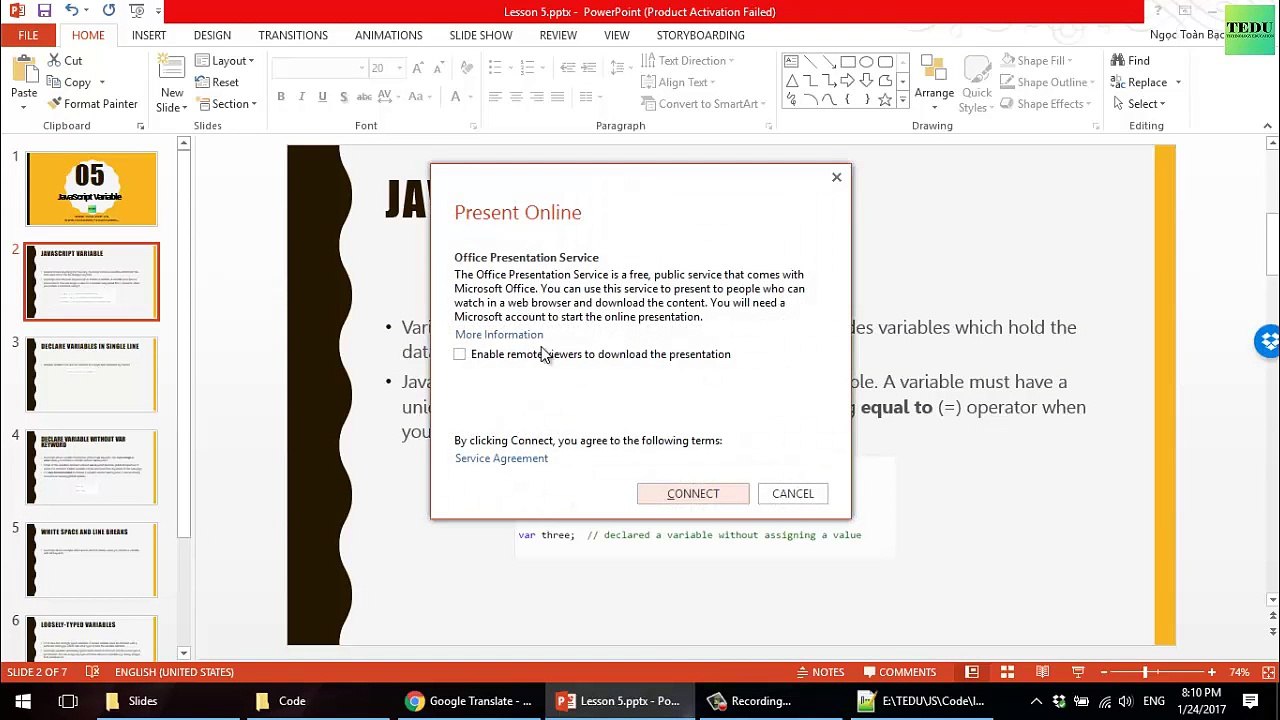The width and height of the screenshot is (1280, 720).
Task: Click CANCEL in Present Online dialog
Action: tap(793, 493)
